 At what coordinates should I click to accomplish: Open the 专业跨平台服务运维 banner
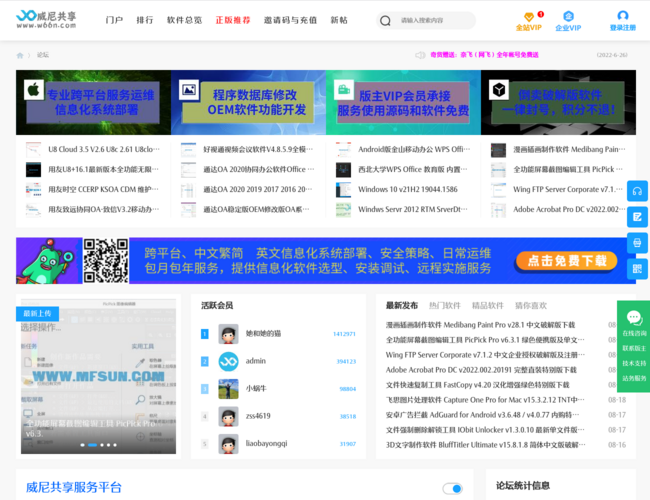[x=93, y=102]
